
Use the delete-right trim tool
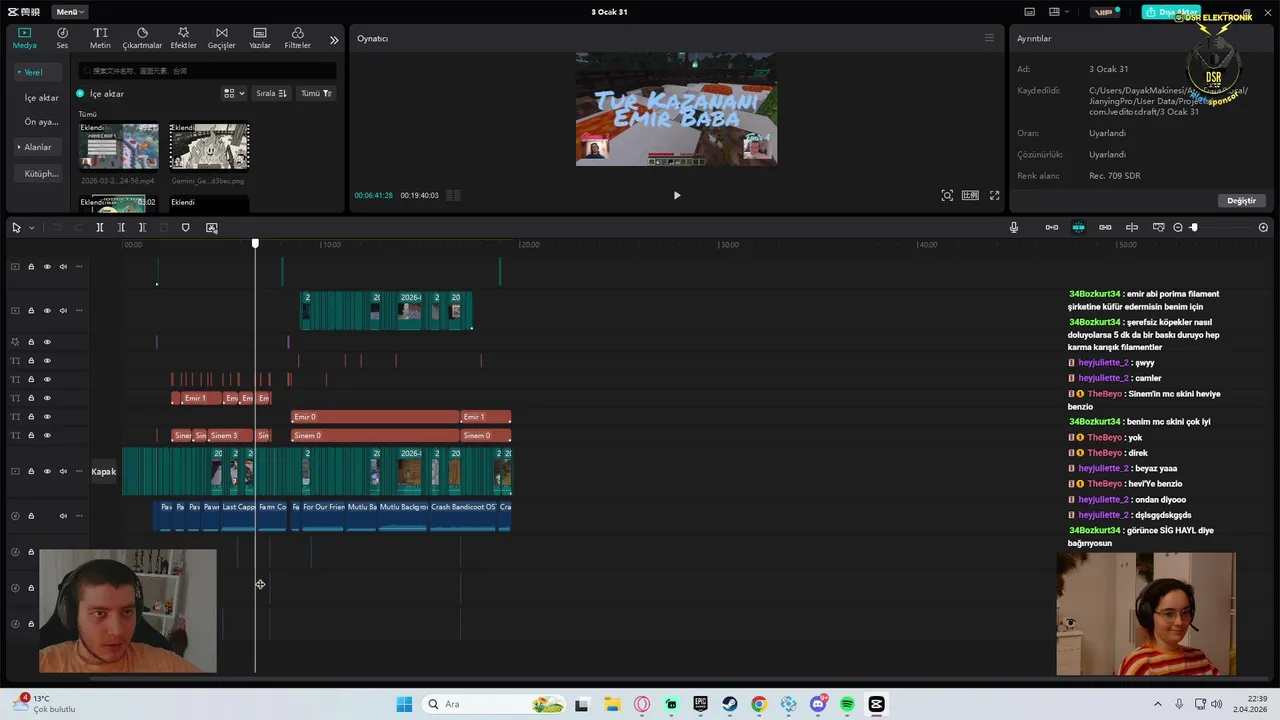pos(142,228)
